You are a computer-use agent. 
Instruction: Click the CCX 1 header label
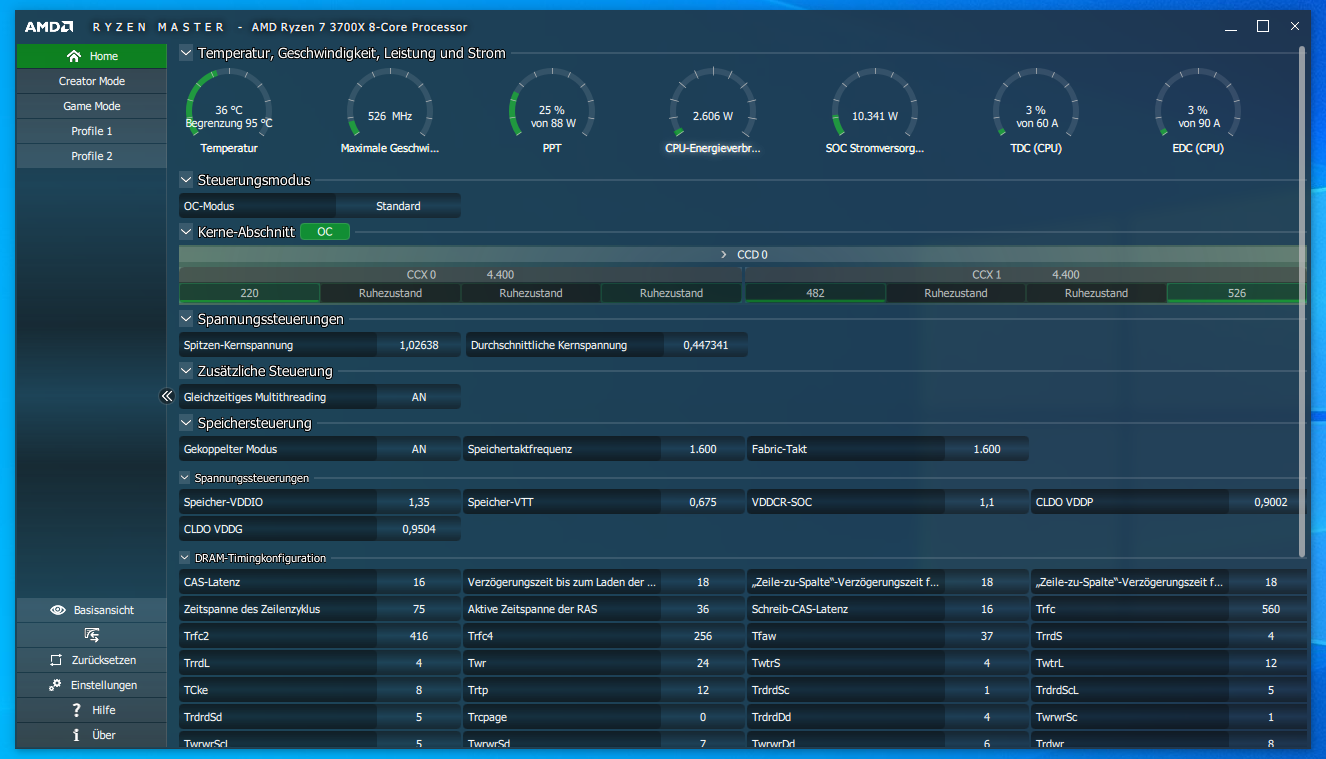[986, 274]
